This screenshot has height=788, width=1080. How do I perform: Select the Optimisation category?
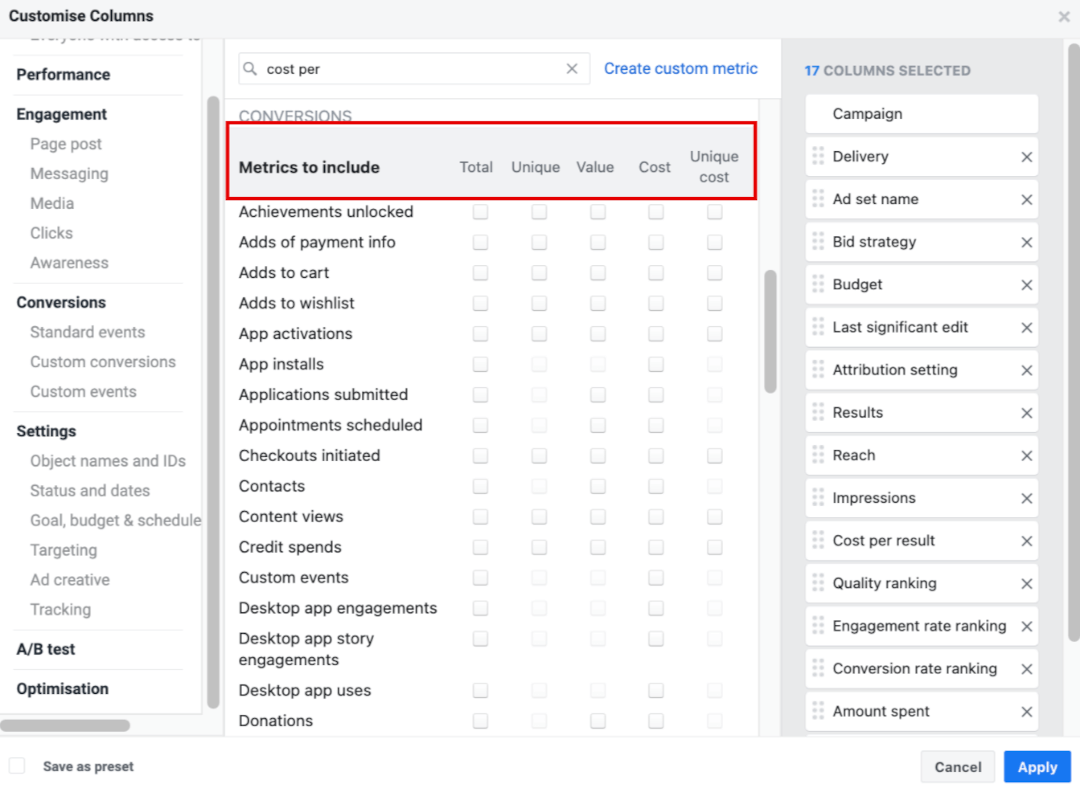coord(63,689)
